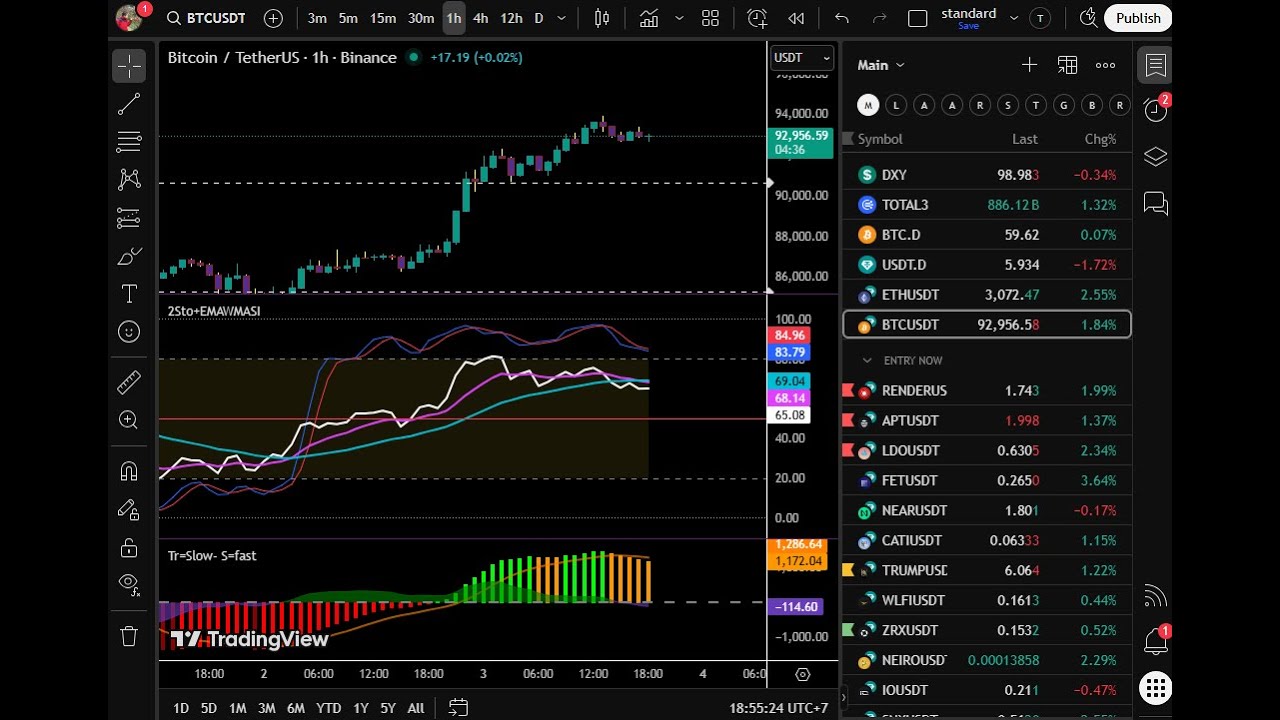Select the ruler measure tool
The height and width of the screenshot is (720, 1280).
pyautogui.click(x=129, y=382)
